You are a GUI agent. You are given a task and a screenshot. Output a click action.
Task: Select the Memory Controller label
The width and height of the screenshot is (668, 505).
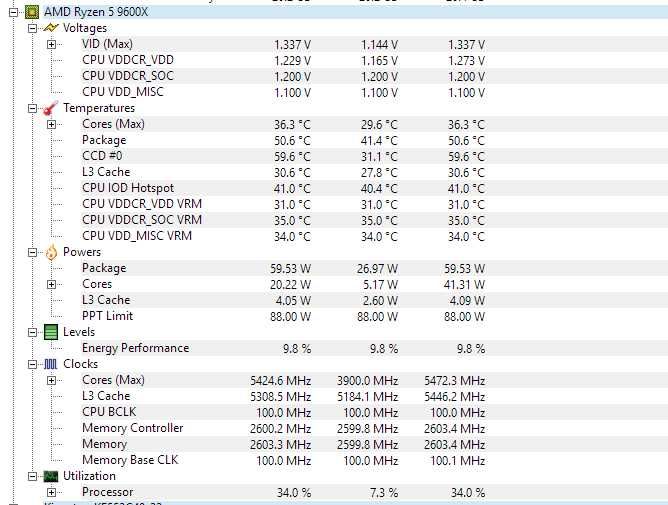coord(132,428)
